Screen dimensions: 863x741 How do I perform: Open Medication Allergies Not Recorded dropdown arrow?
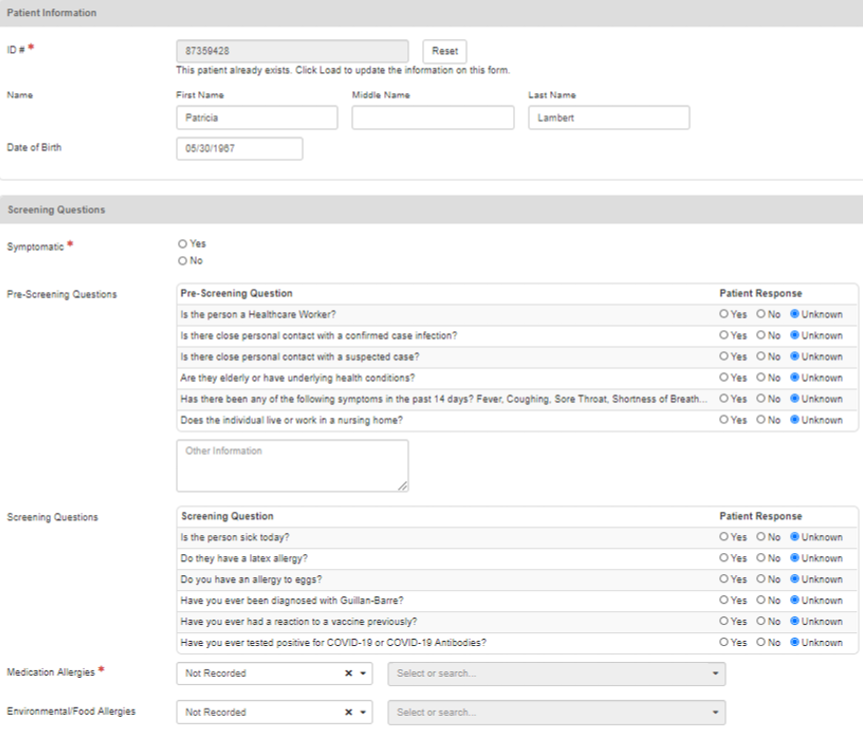coord(363,673)
